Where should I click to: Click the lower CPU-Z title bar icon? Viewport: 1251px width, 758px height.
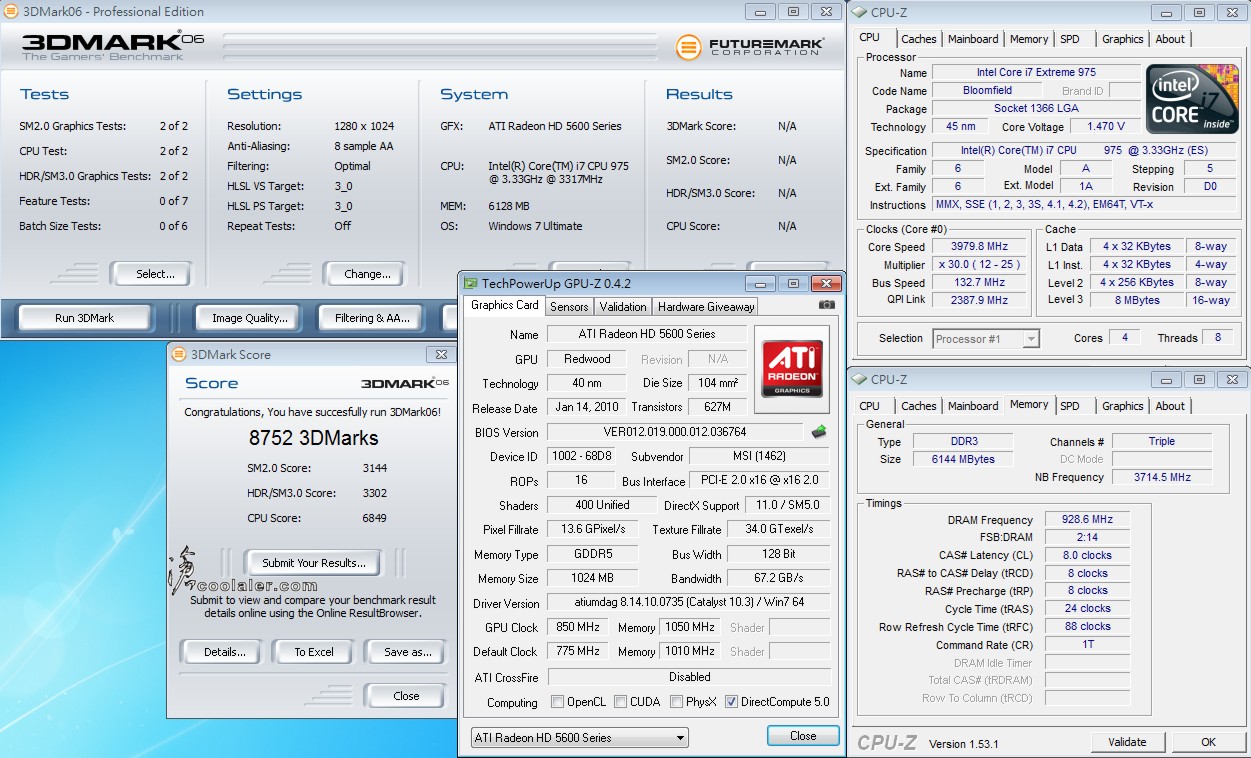[x=859, y=380]
